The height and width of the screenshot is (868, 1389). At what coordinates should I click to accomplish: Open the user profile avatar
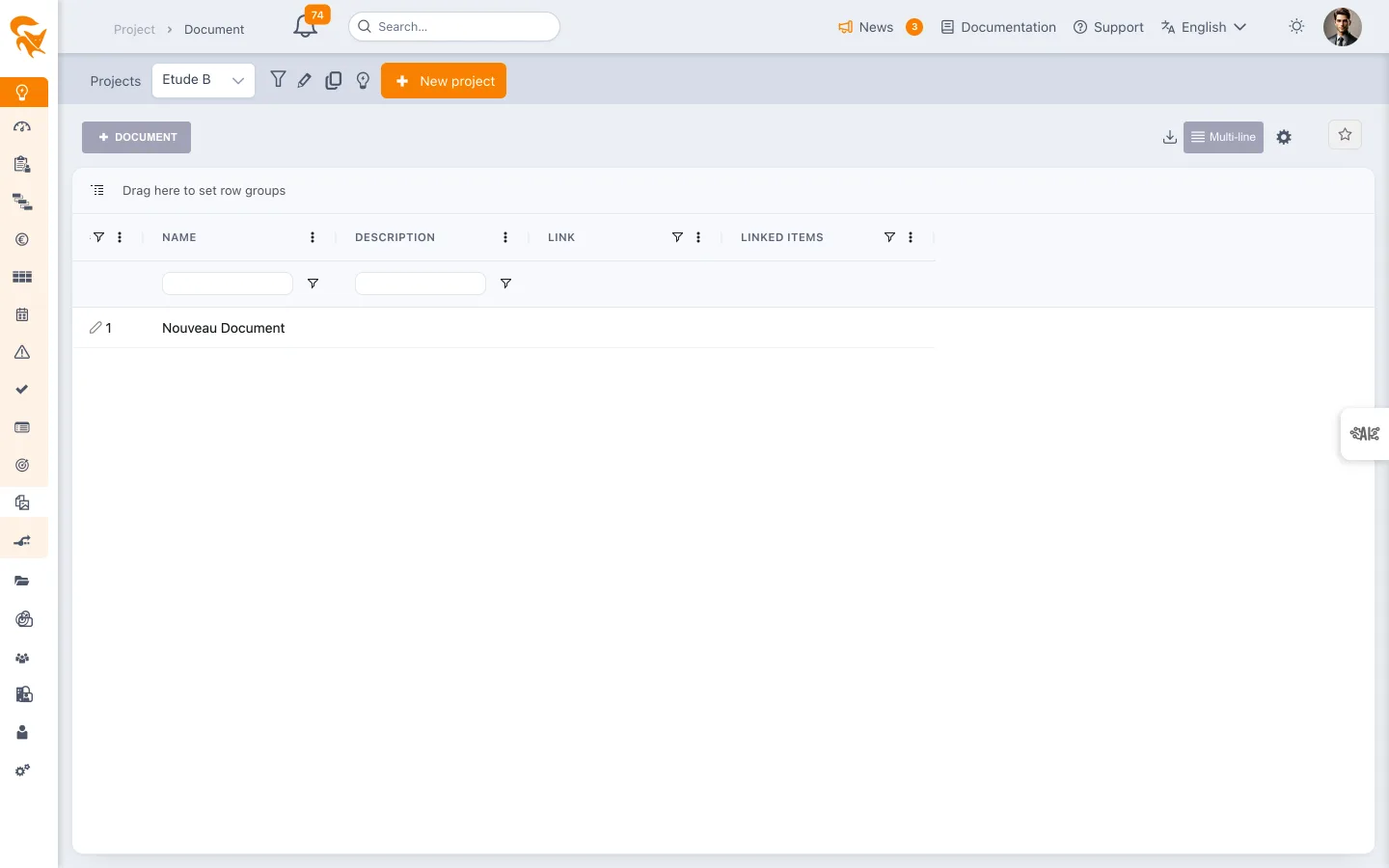pos(1342,27)
